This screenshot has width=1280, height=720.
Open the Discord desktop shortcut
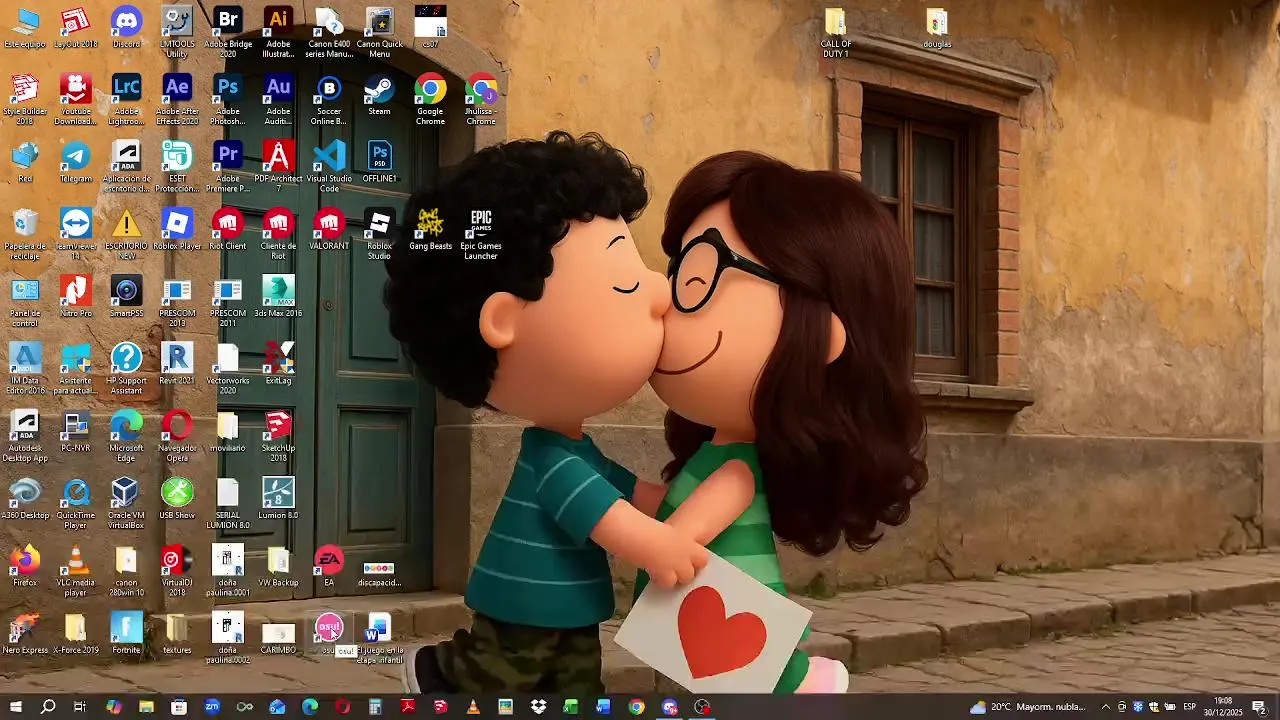click(x=126, y=28)
